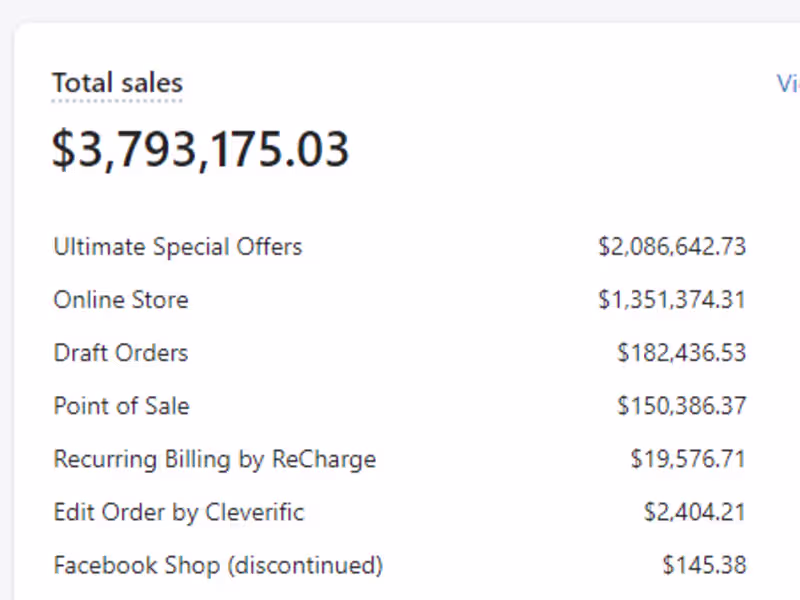Click the $2,404.21 Cleverific amount

pos(694,512)
